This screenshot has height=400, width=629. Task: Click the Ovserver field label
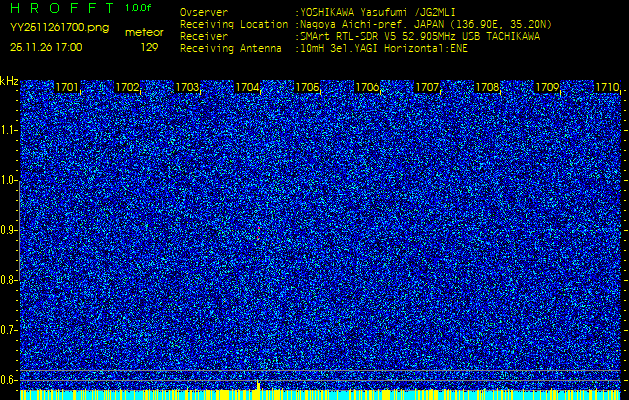point(204,12)
